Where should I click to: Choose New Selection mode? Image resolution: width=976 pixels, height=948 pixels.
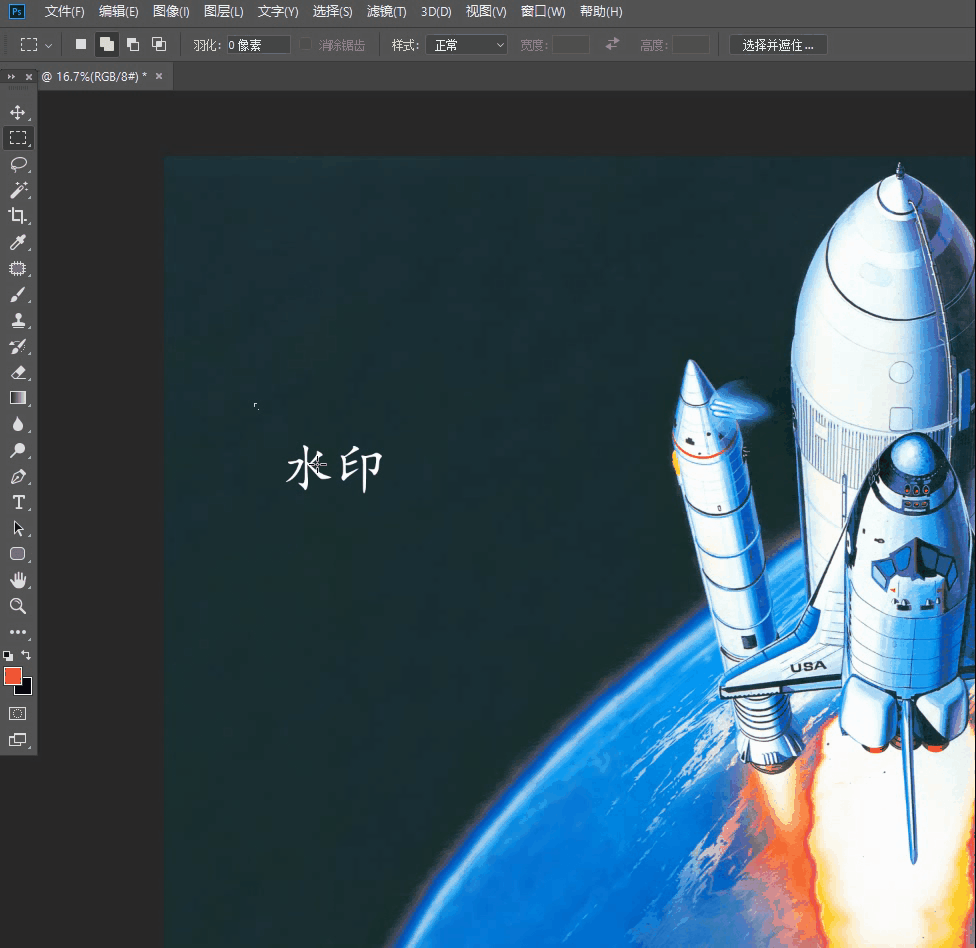[x=81, y=44]
